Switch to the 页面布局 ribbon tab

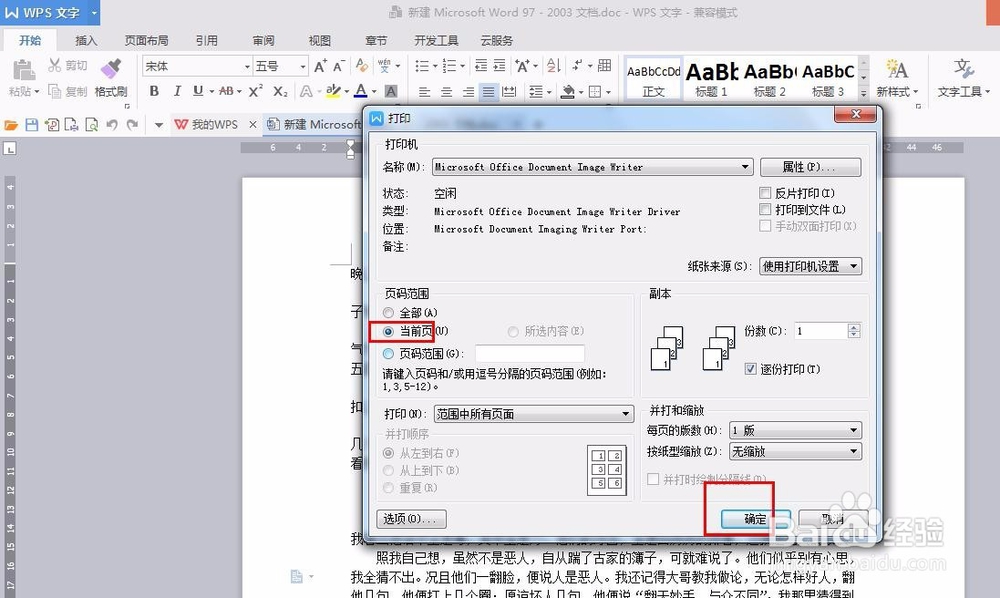pos(146,40)
